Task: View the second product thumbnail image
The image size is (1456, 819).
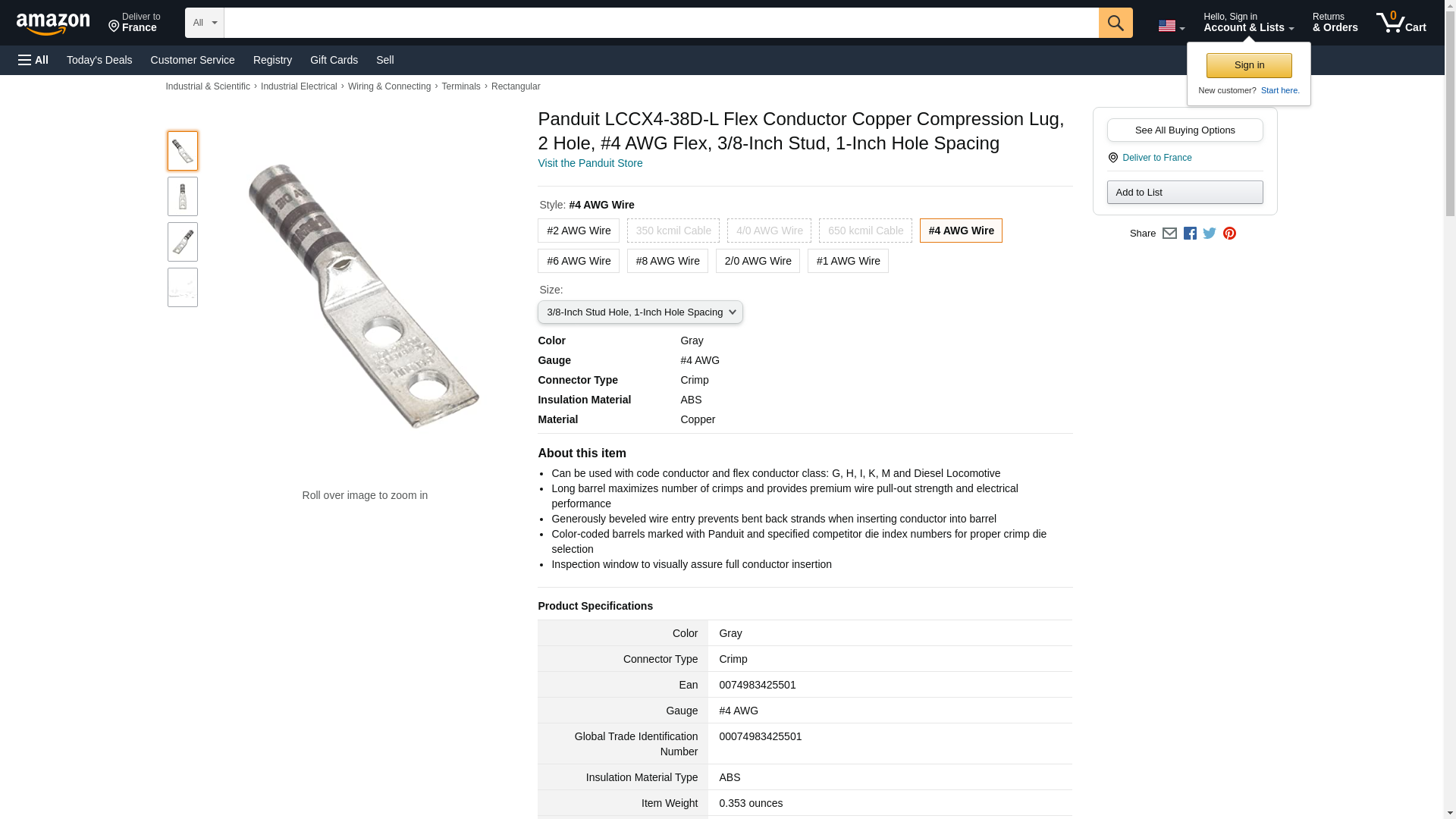Action: (x=183, y=196)
